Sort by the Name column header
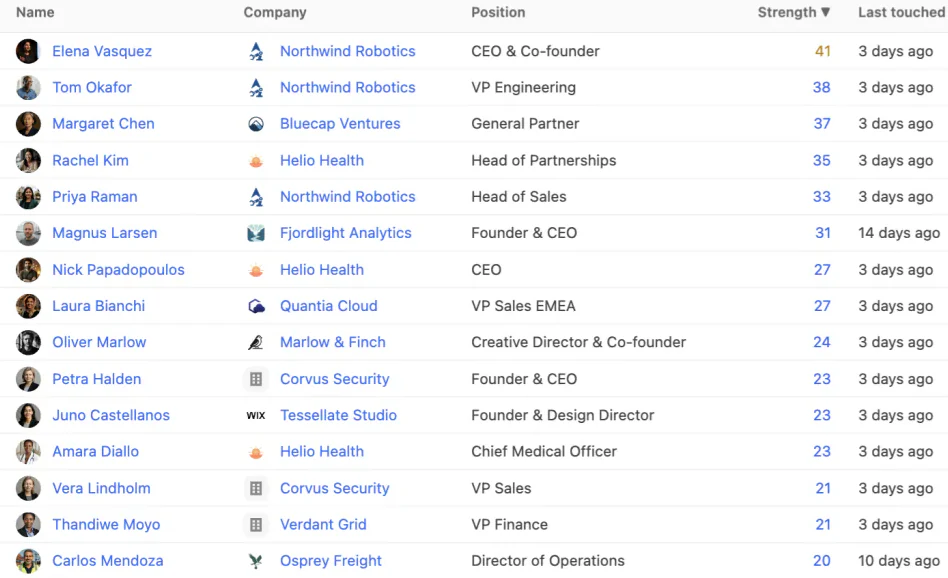 coord(35,12)
